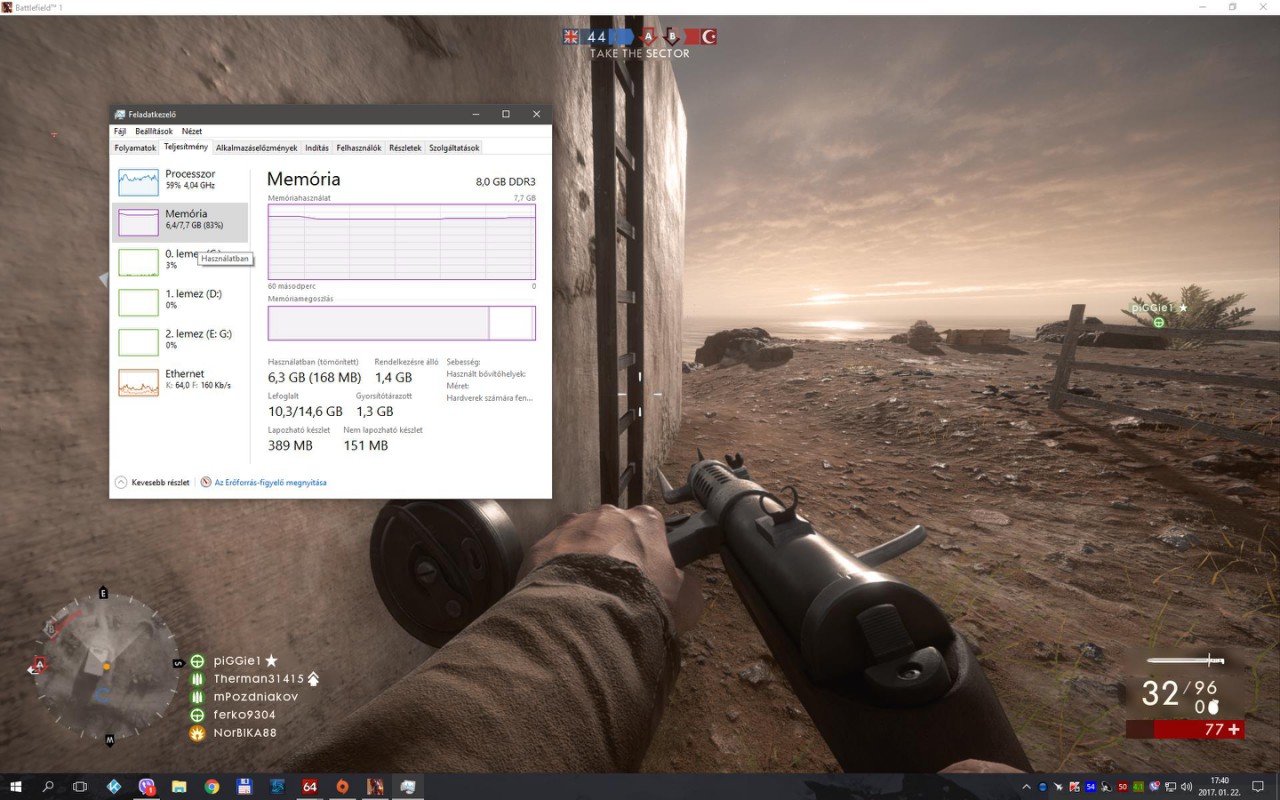Image resolution: width=1280 pixels, height=800 pixels.
Task: Open the clock showing 17:40
Action: click(x=1219, y=786)
